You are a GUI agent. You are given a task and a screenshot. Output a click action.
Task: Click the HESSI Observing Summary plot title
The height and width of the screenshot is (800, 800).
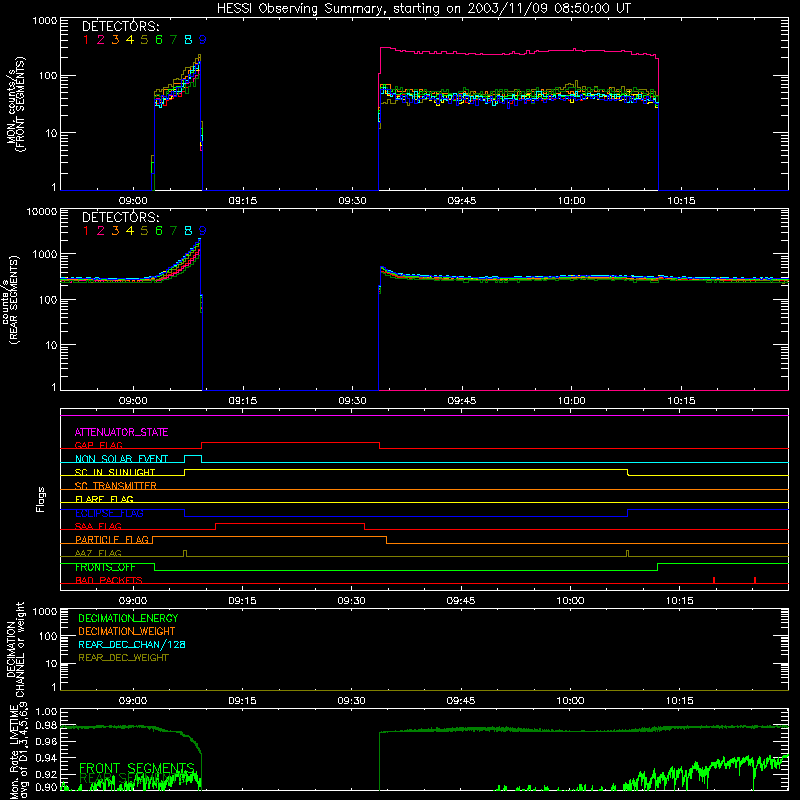423,9
